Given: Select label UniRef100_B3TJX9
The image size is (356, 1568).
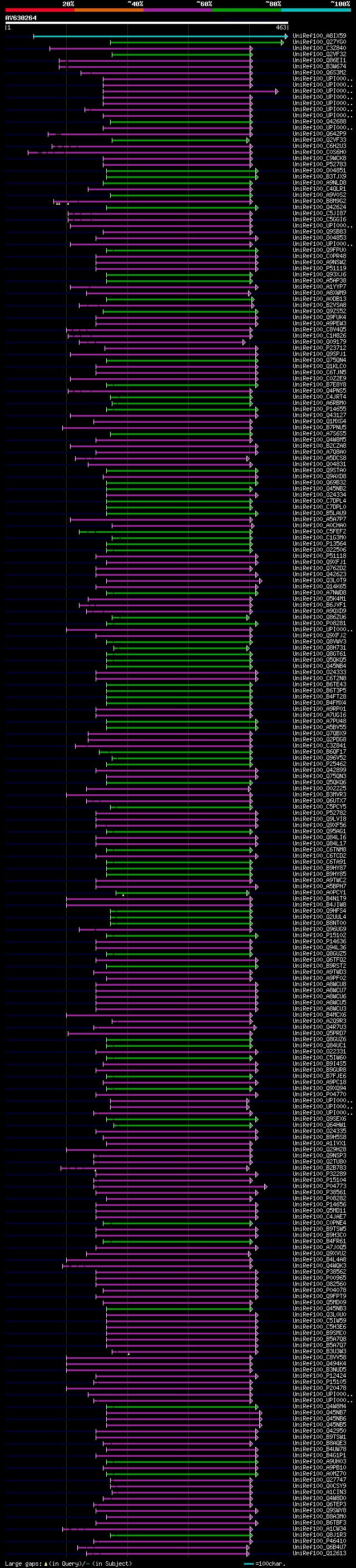Looking at the screenshot, I should [x=319, y=176].
